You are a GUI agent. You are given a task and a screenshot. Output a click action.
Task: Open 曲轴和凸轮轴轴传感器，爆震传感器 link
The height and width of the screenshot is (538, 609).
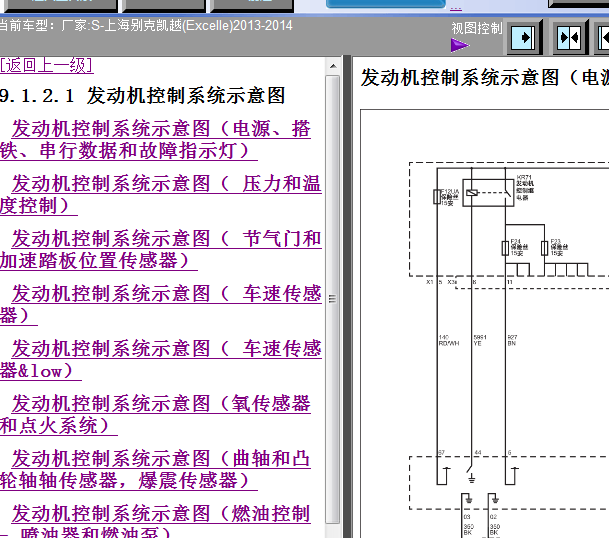(155, 470)
